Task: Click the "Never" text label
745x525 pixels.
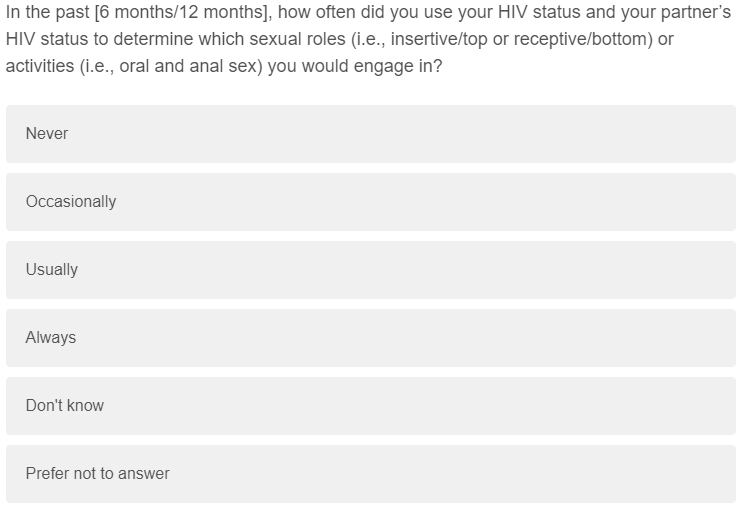Action: click(x=47, y=134)
